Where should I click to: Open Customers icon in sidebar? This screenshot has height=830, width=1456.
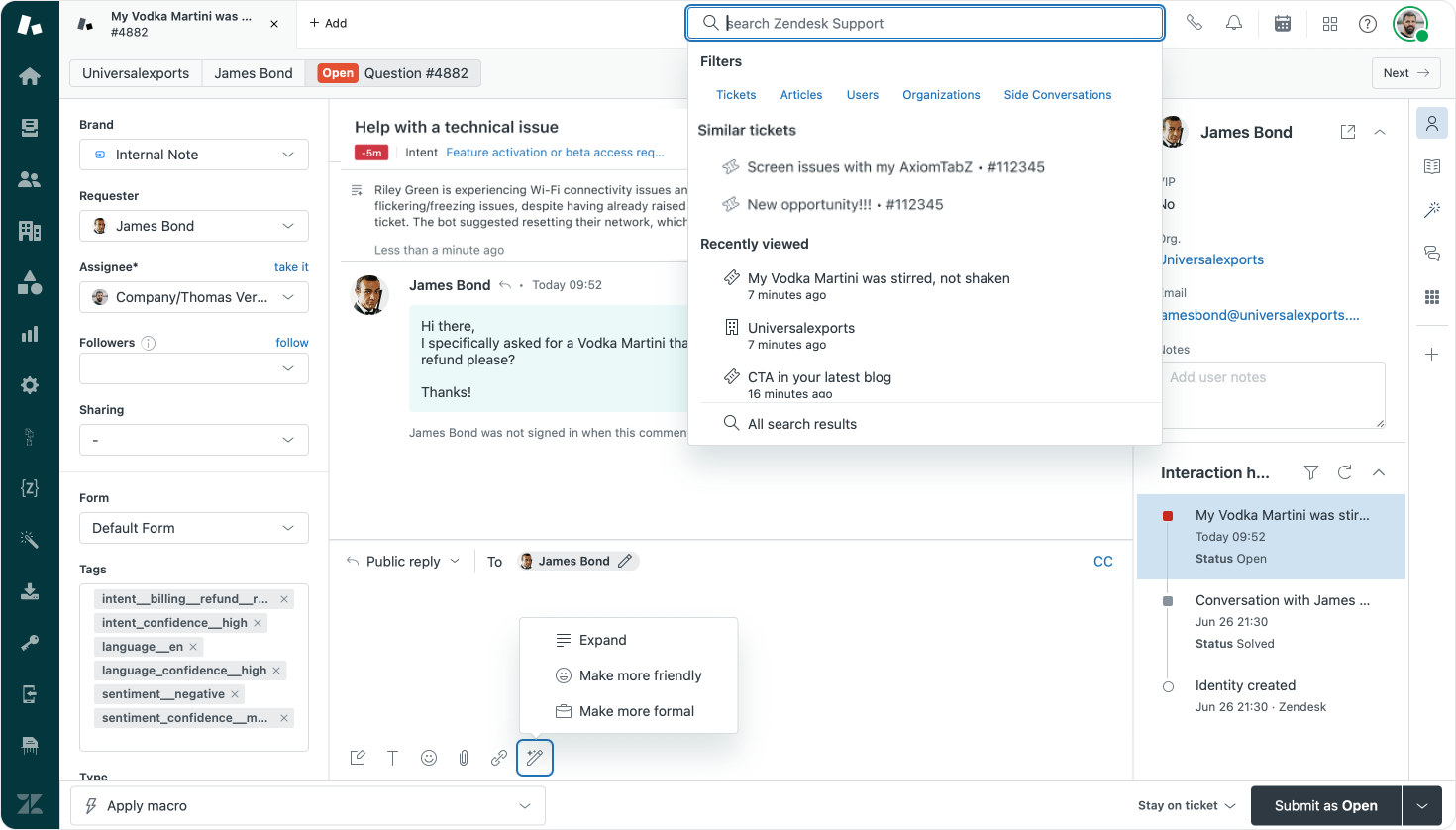pyautogui.click(x=30, y=179)
